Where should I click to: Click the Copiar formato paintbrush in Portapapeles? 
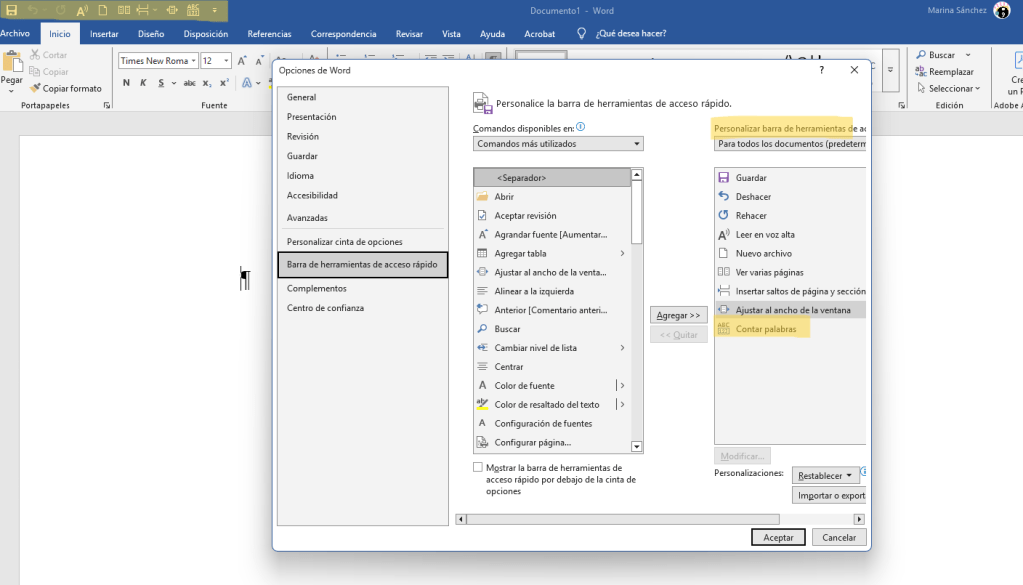[65, 88]
